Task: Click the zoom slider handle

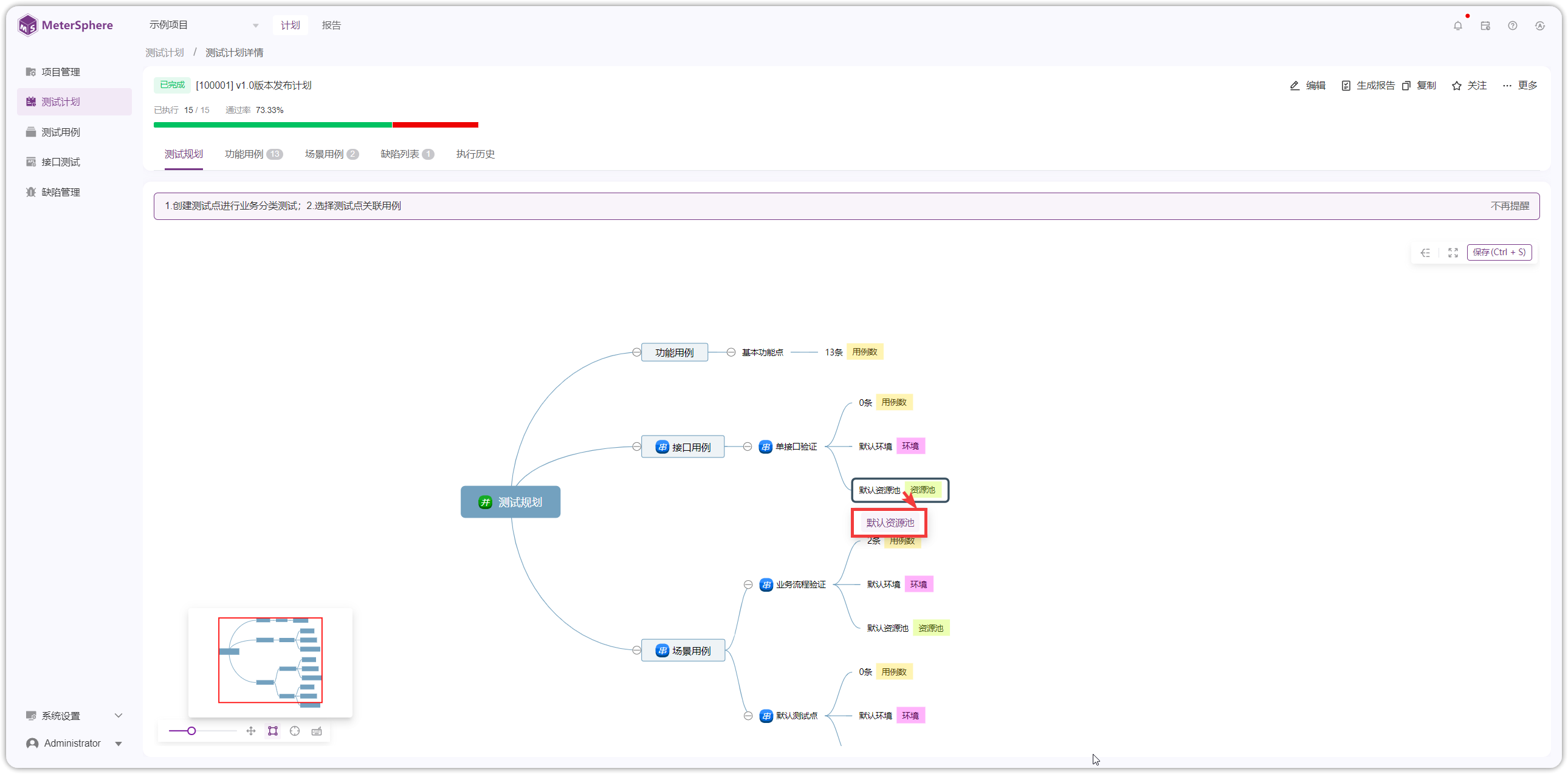Action: click(x=191, y=731)
